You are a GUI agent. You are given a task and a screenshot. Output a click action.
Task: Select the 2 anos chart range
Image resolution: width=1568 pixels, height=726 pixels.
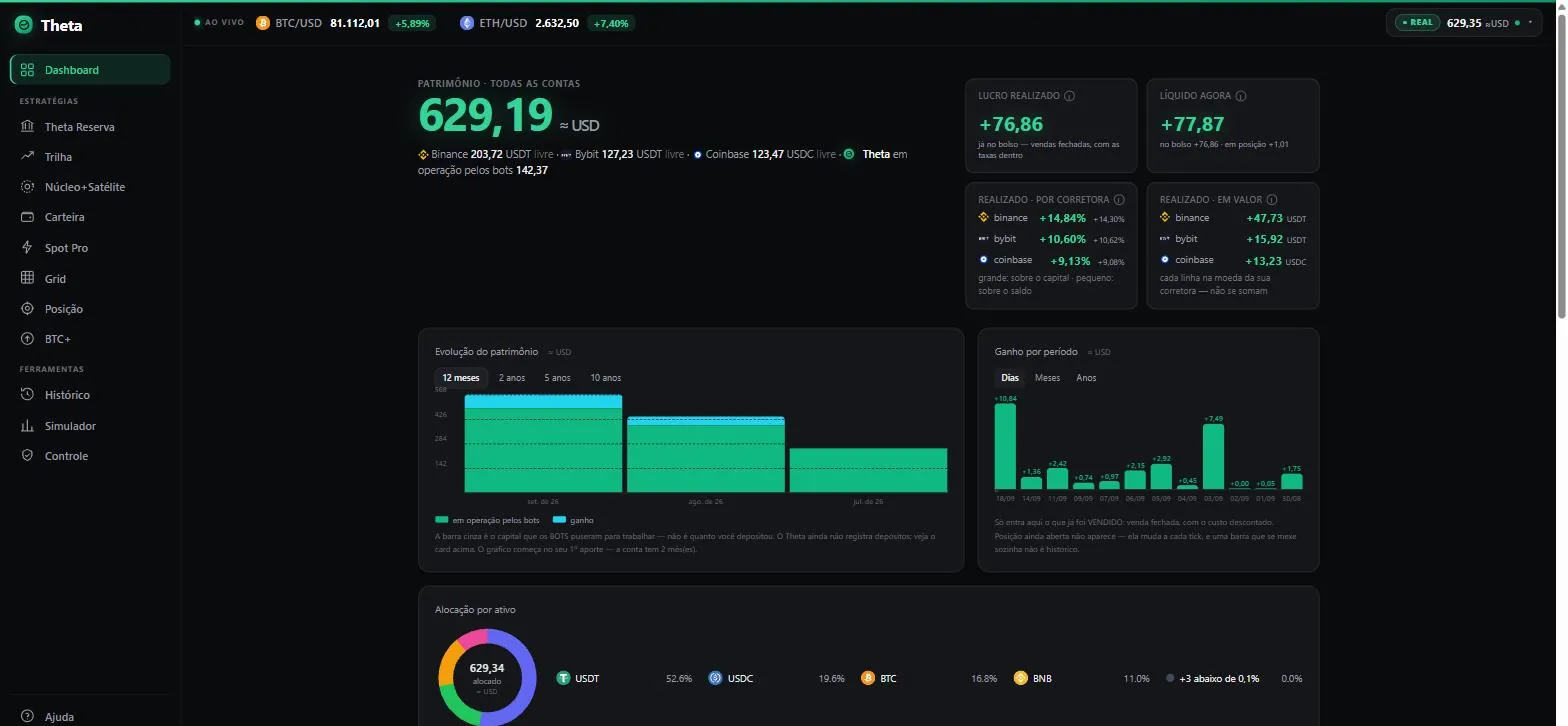[512, 378]
